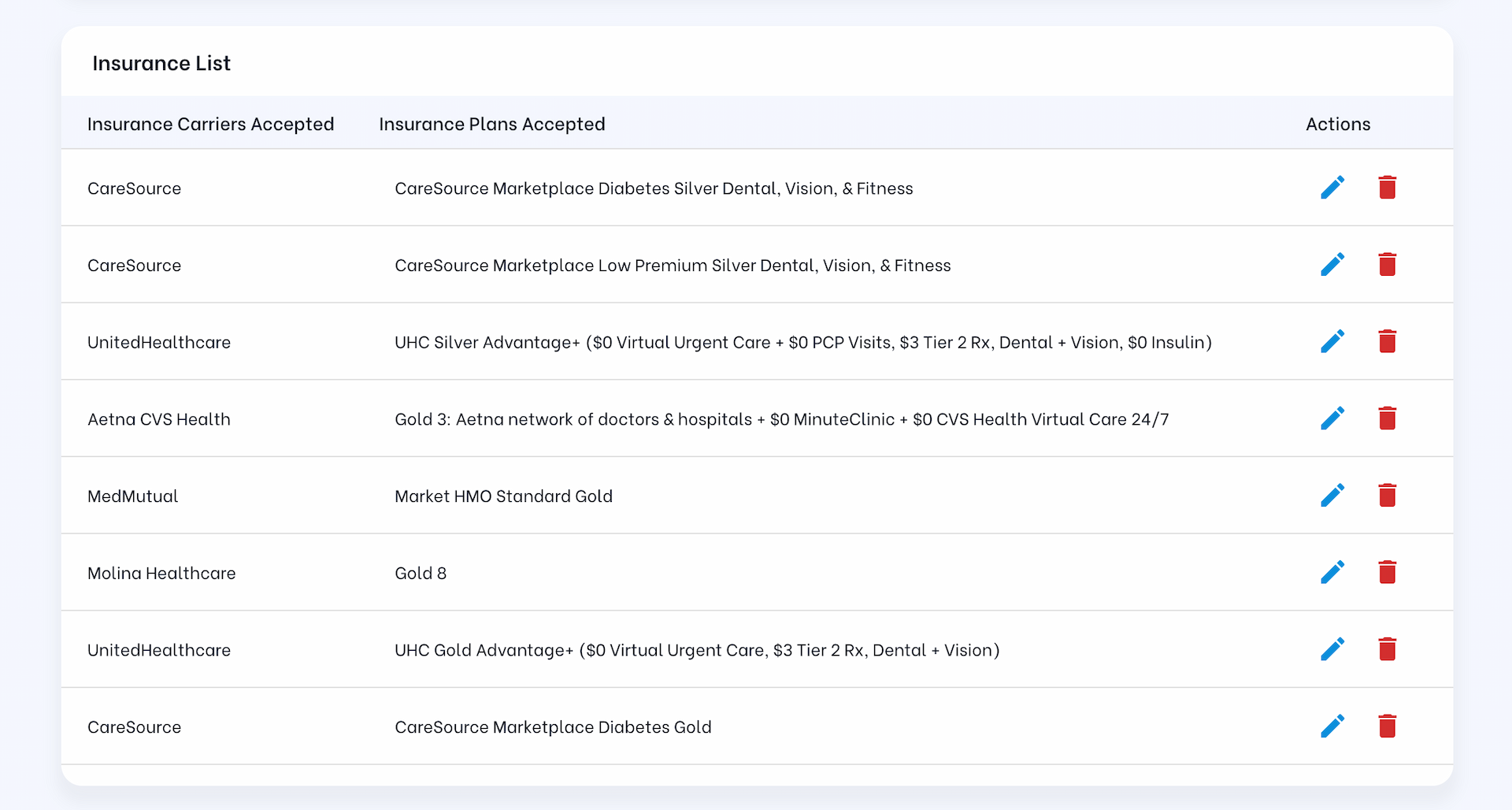
Task: Edit the CareSource Low Premium Silver row
Action: click(x=1332, y=265)
